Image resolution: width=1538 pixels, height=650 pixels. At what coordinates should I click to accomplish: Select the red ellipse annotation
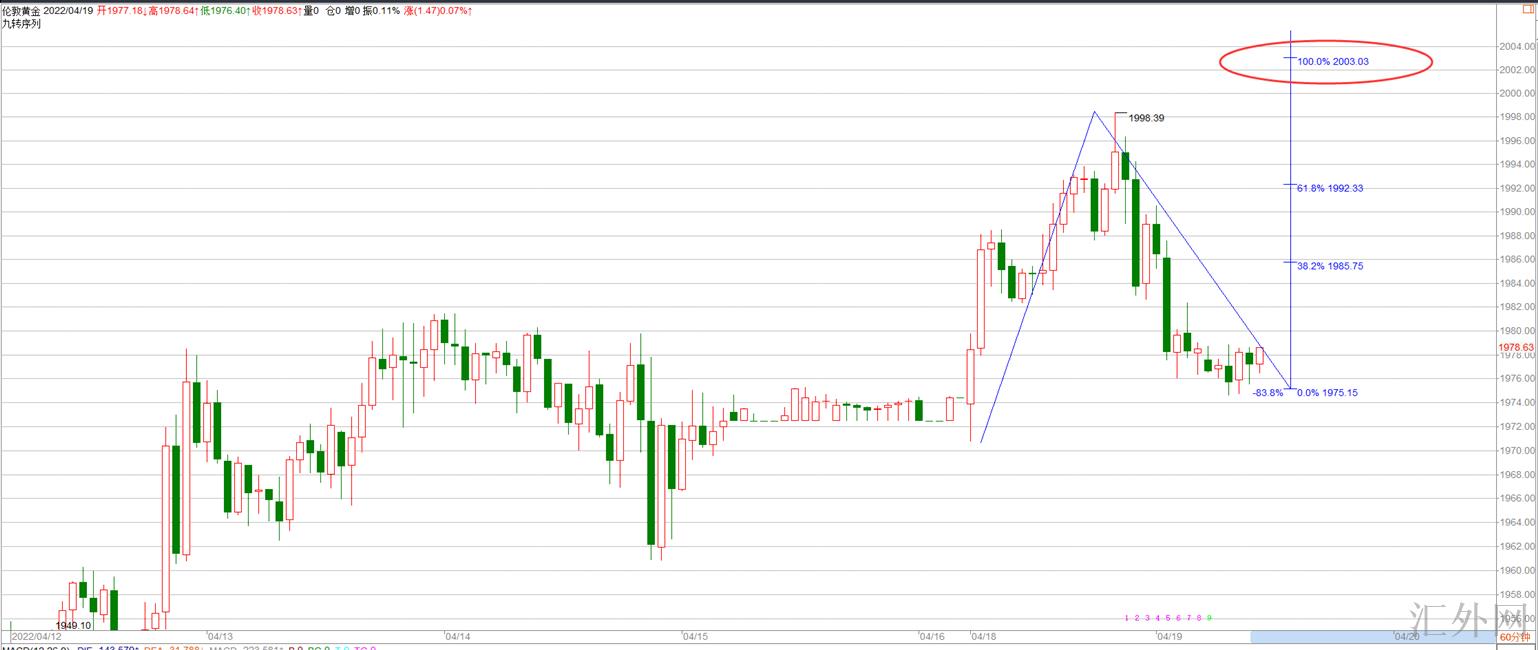point(1326,62)
